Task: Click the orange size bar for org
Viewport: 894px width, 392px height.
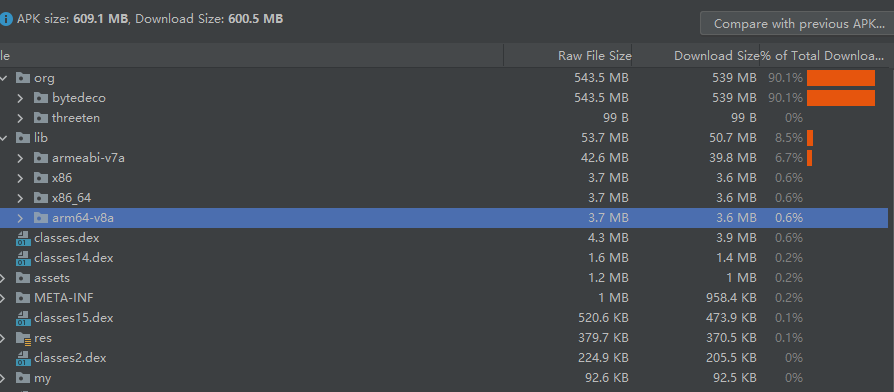Action: [x=841, y=78]
